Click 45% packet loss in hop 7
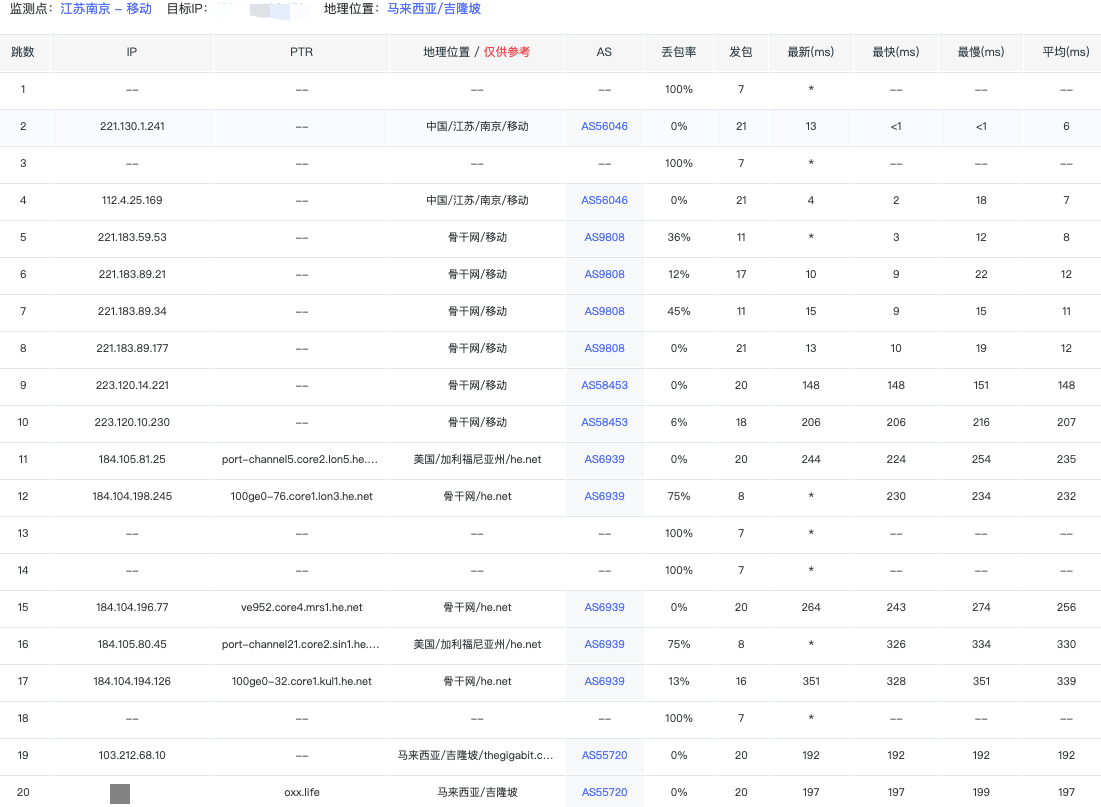The width and height of the screenshot is (1101, 807). pos(679,311)
